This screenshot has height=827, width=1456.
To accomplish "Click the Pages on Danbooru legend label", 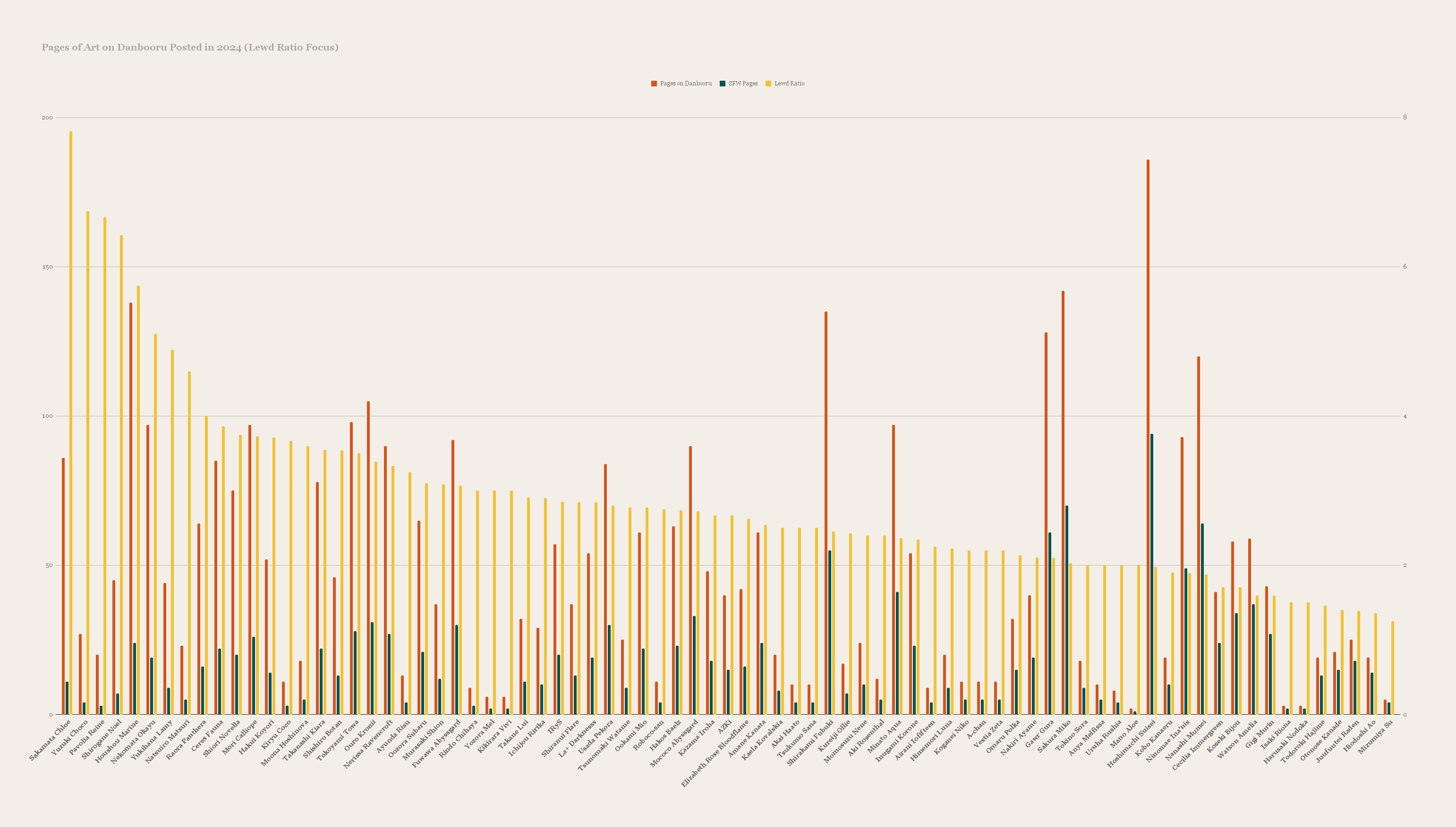I will point(686,84).
